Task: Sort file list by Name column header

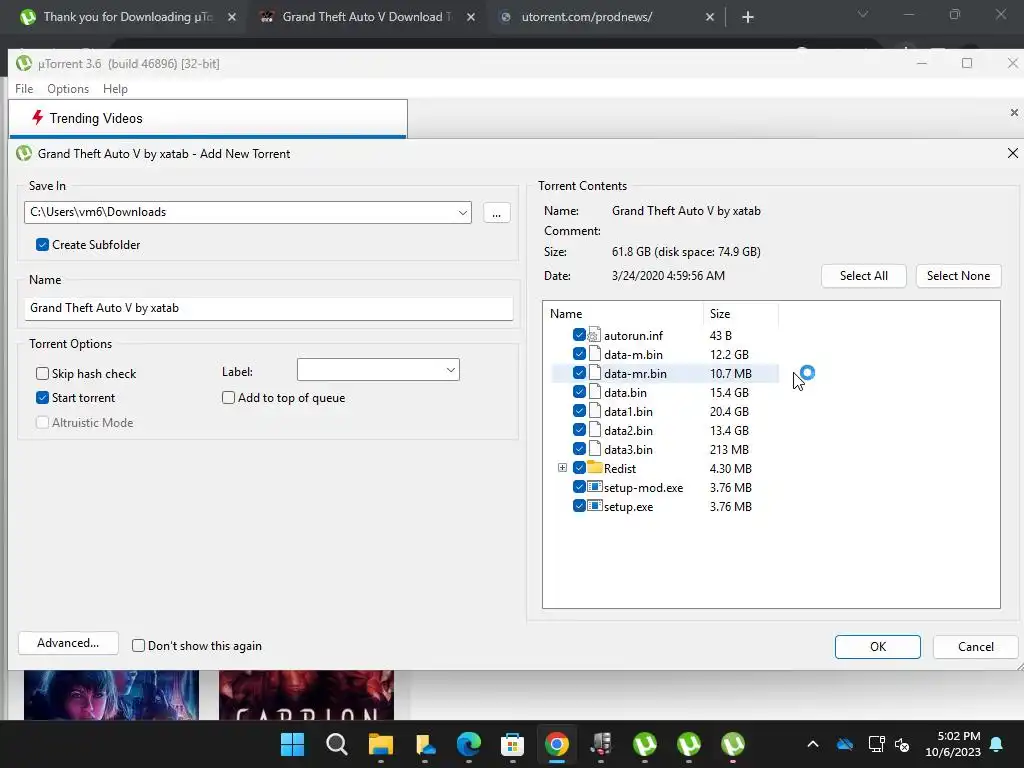Action: pyautogui.click(x=623, y=313)
